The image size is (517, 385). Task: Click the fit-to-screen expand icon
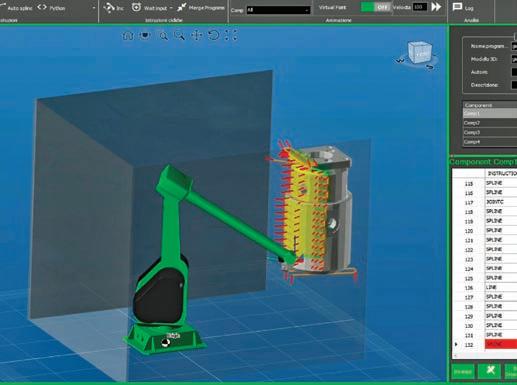click(231, 35)
